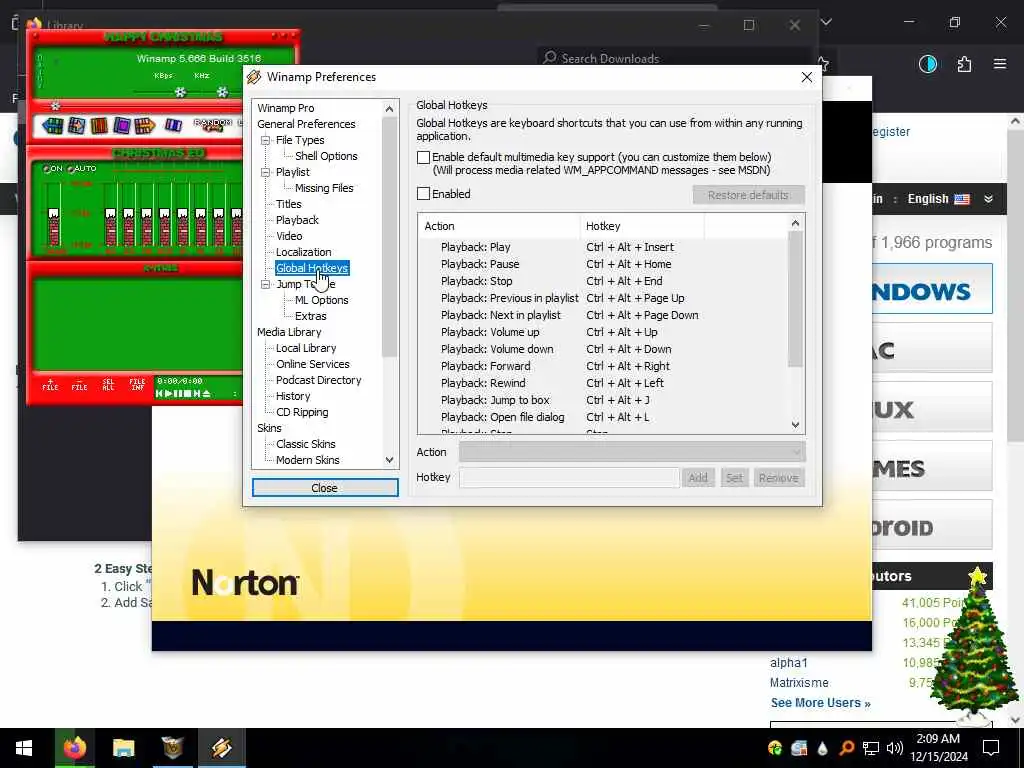
Task: Click the Action column header
Action: tap(499, 226)
